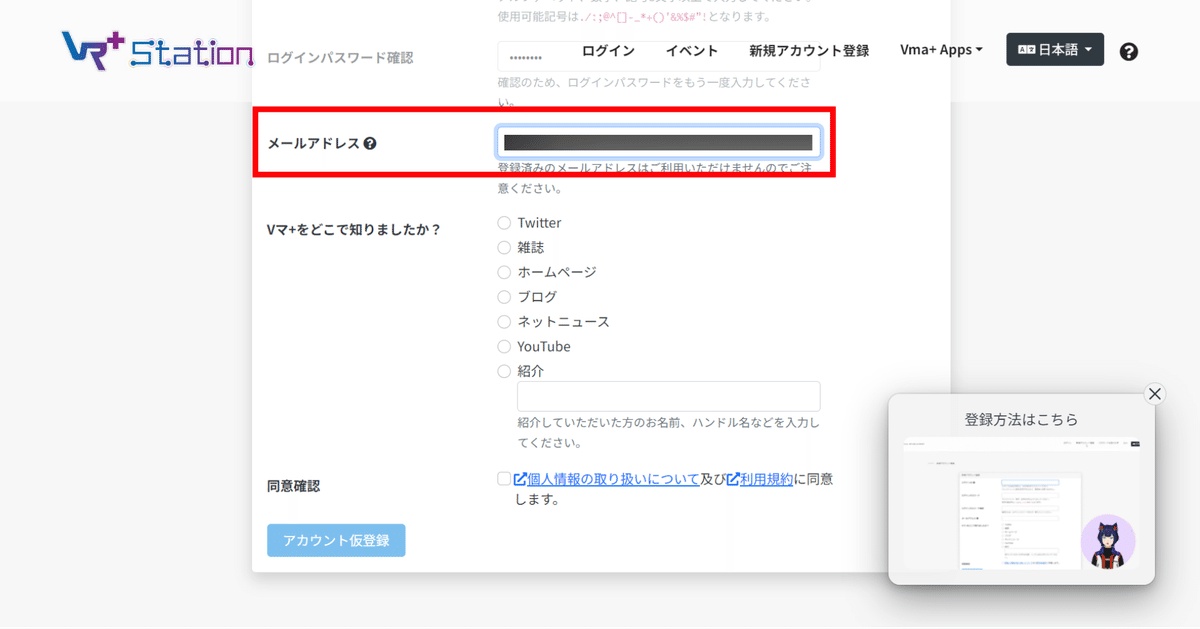Select the 紹介 radio button
The image size is (1200, 629).
point(504,371)
